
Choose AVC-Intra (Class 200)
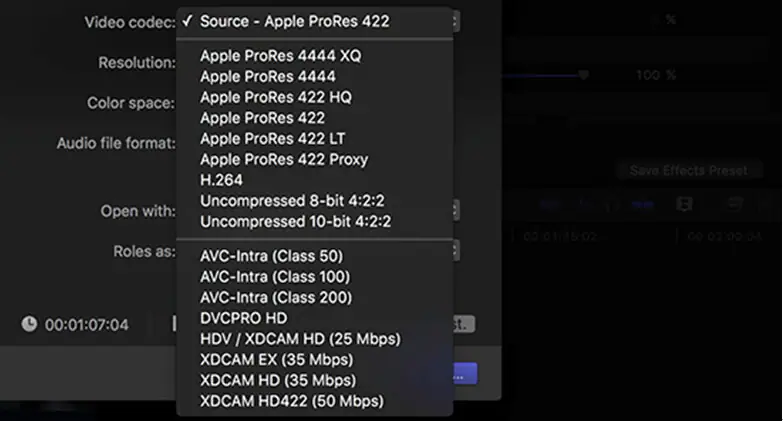(273, 297)
